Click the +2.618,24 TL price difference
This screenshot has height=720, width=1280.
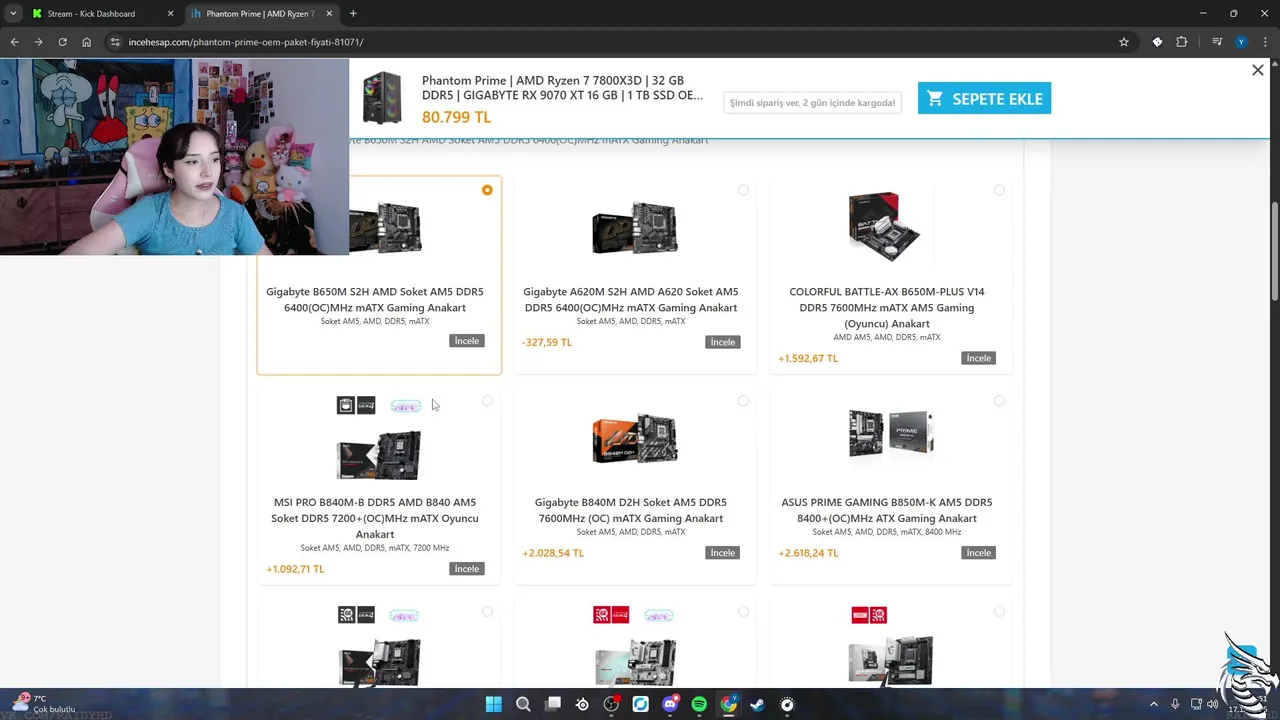[808, 553]
